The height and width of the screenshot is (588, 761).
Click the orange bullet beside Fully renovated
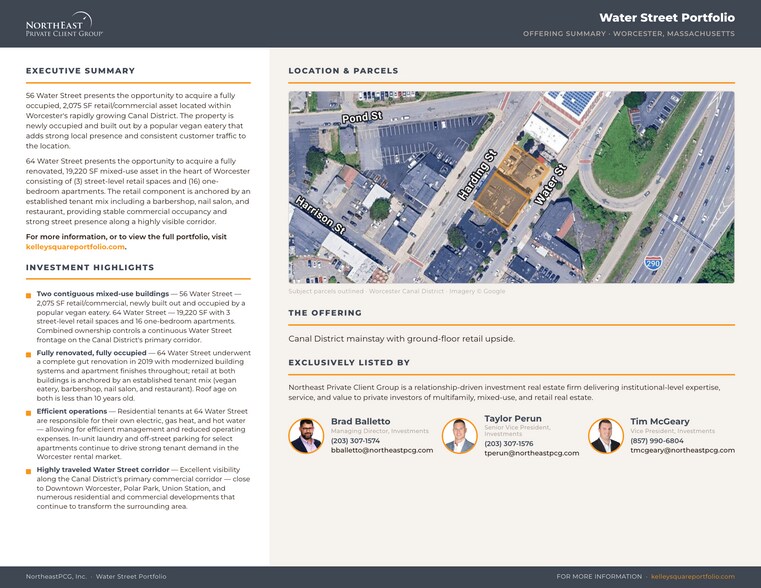pos(29,355)
